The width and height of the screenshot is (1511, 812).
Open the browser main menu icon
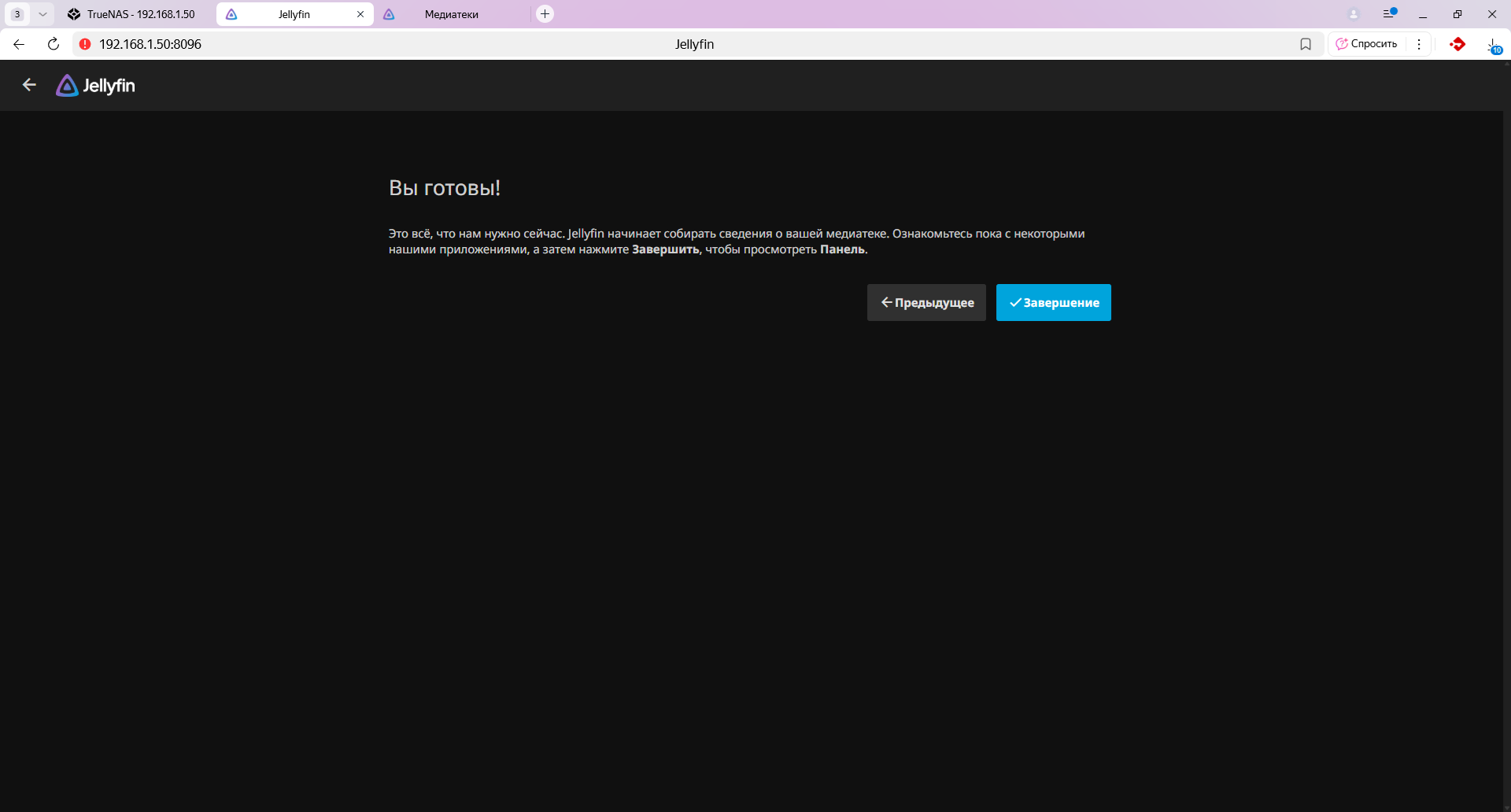(x=1390, y=14)
